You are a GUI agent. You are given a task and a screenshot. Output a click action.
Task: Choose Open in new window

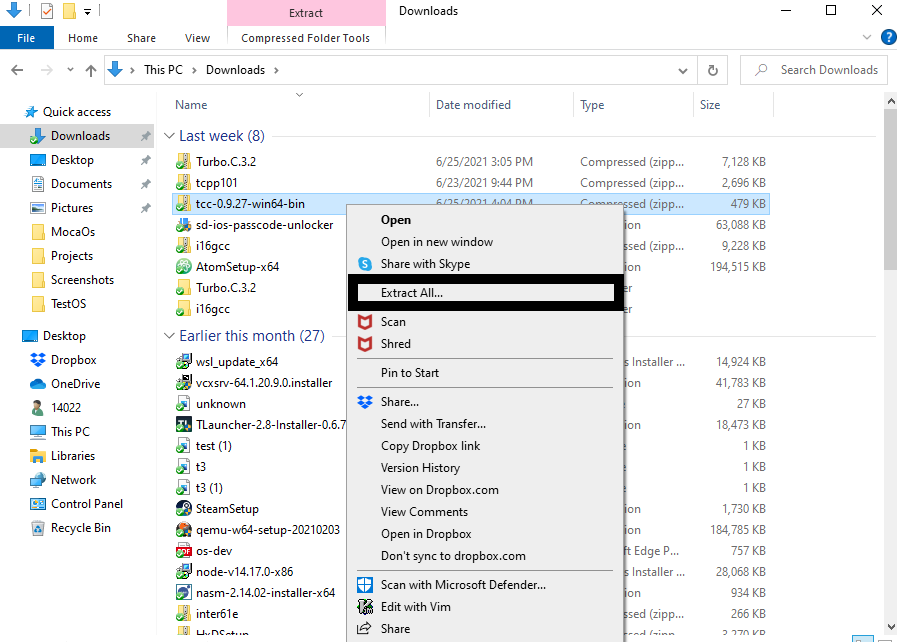pos(437,242)
